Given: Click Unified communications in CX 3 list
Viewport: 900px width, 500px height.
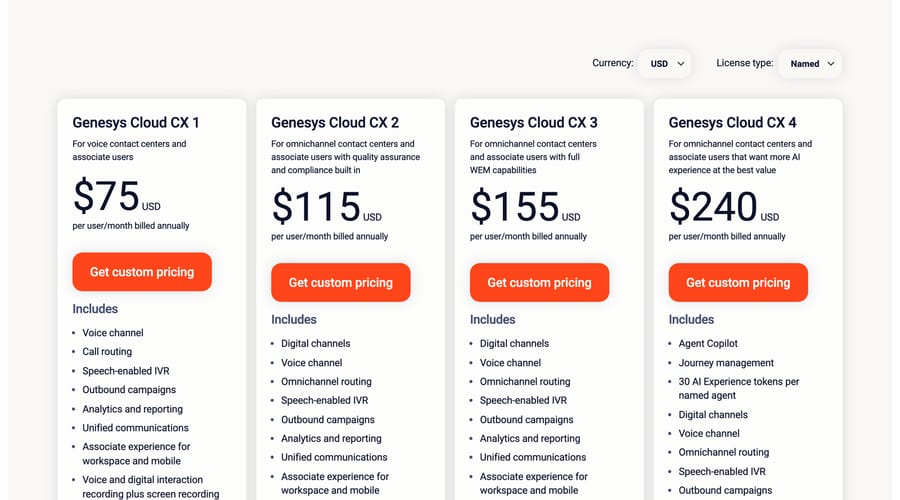Looking at the screenshot, I should pyautogui.click(x=533, y=458).
